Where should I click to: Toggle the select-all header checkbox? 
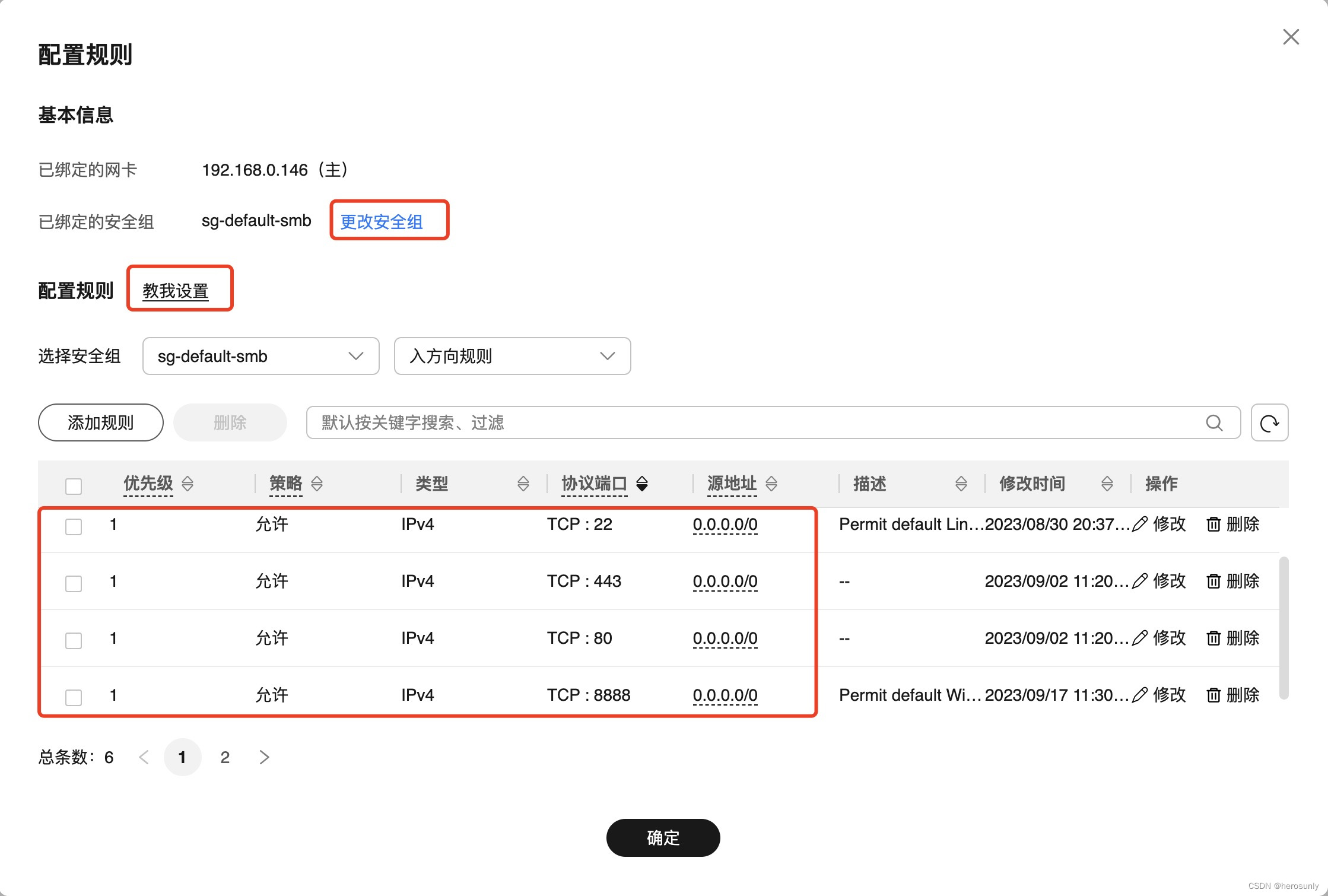coord(74,486)
